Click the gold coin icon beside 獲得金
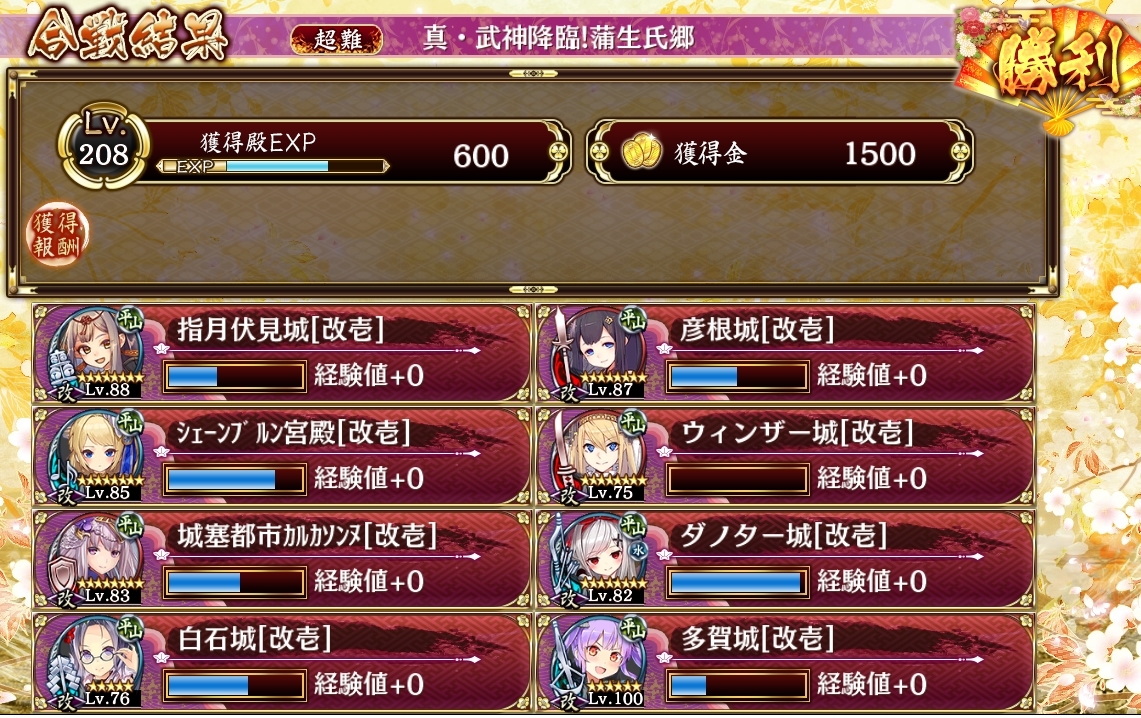Screen dimensions: 1141x718 tap(642, 153)
